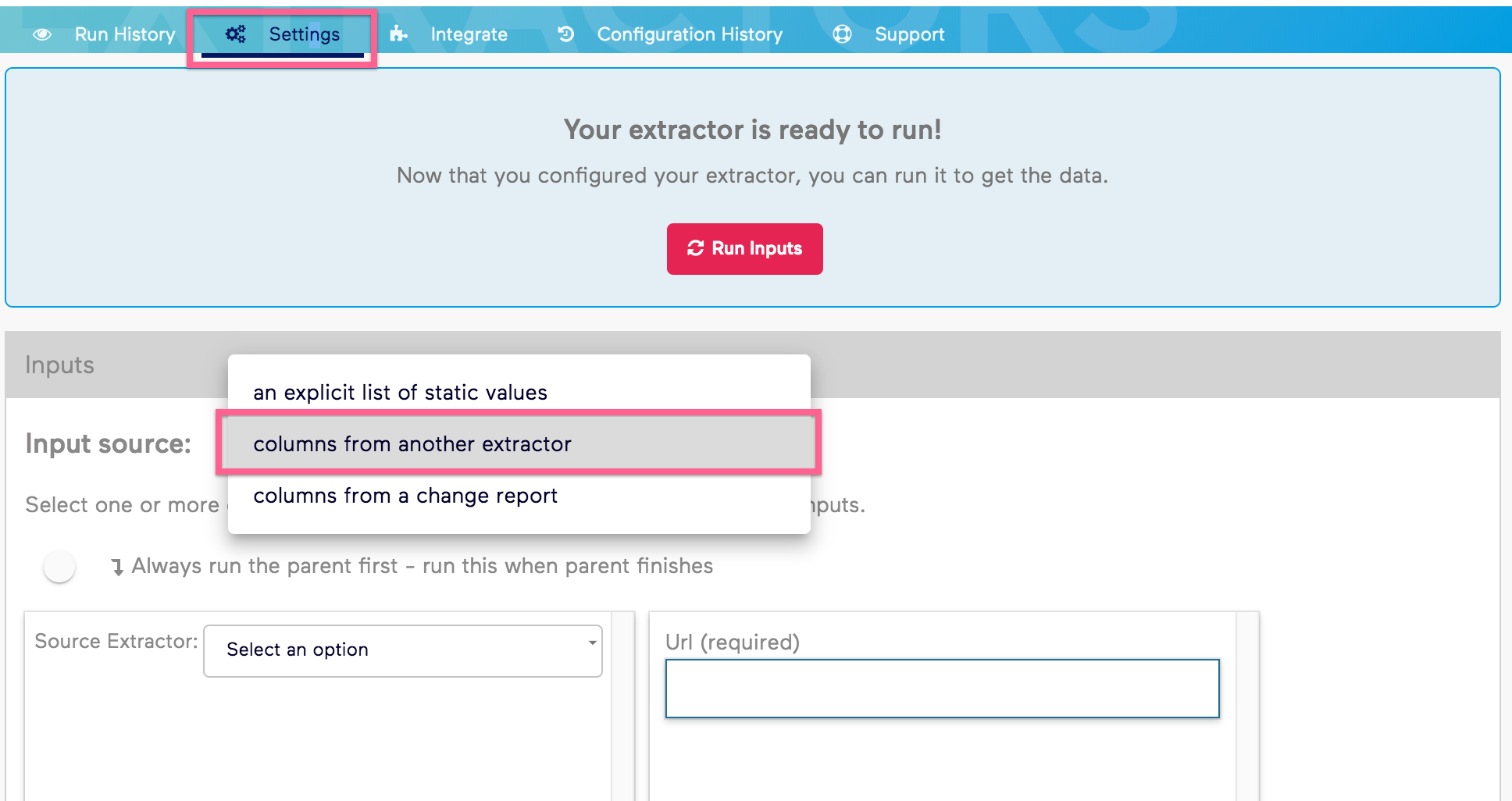Select 'an explicit list of static values' option

pos(400,393)
